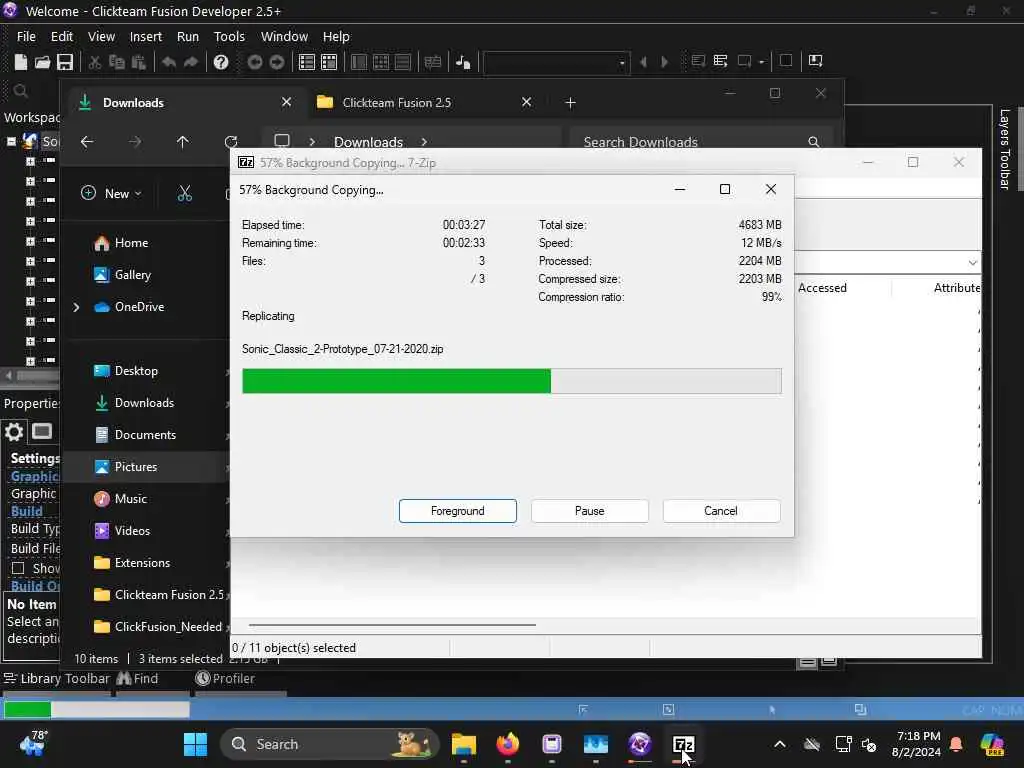Open the Fusion toolbar frame combo box
This screenshot has width=1024, height=768.
pyautogui.click(x=556, y=62)
